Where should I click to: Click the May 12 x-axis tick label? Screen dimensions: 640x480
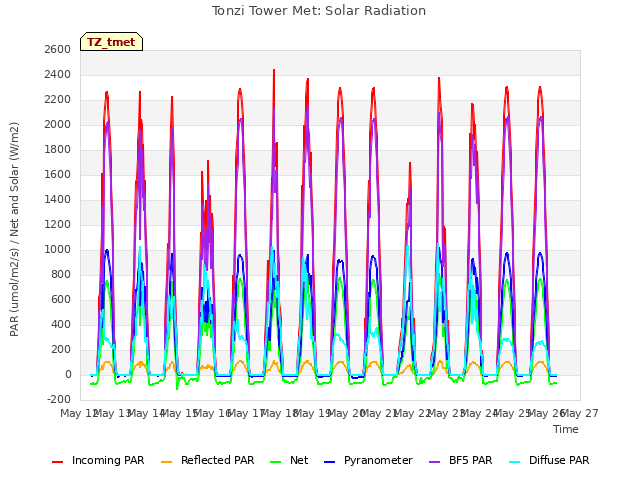(78, 413)
